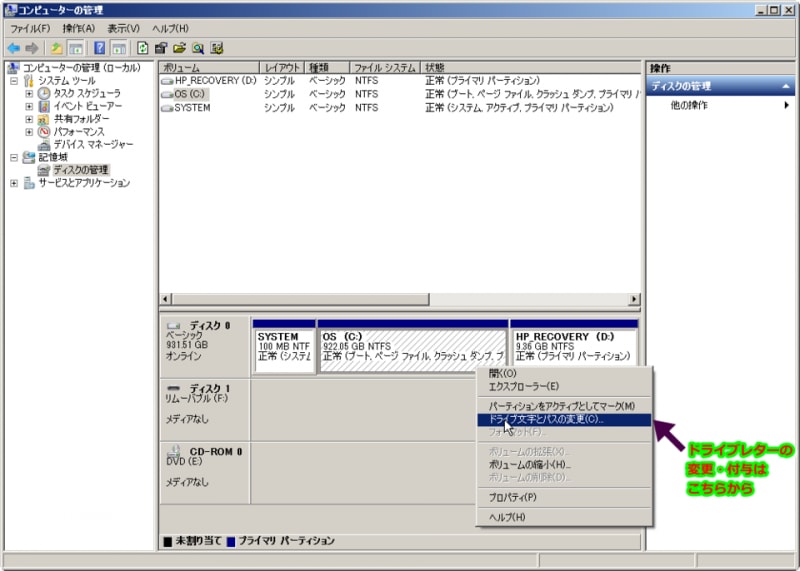This screenshot has width=800, height=571.
Task: Click the Properties toolbar icon
Action: [161, 48]
